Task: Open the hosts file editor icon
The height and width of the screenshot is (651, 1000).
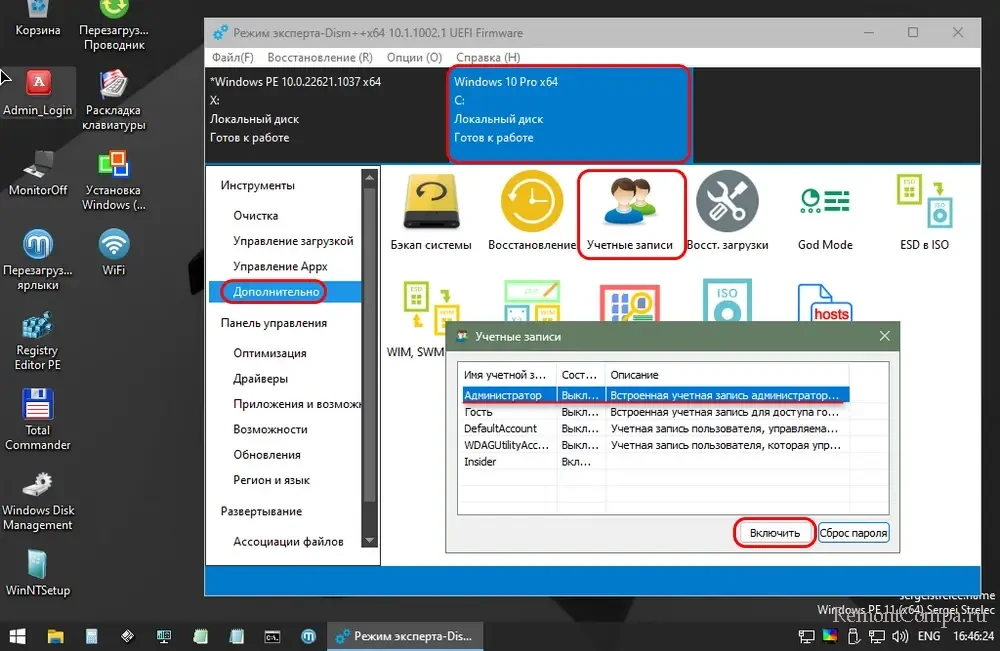Action: pos(824,303)
